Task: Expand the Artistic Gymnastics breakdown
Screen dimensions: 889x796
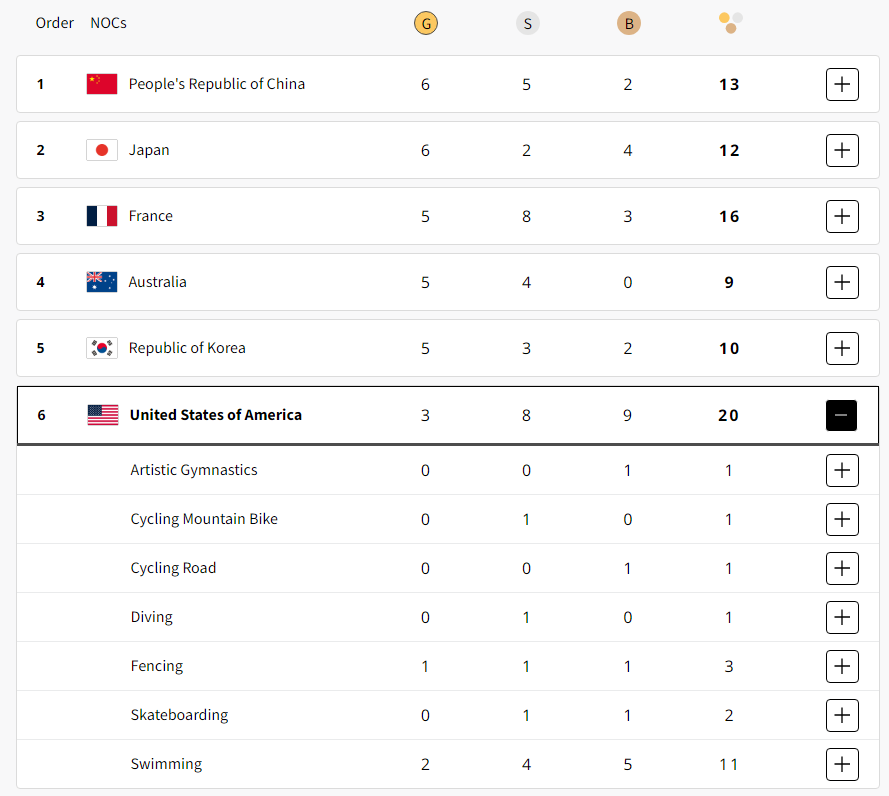Action: point(843,470)
